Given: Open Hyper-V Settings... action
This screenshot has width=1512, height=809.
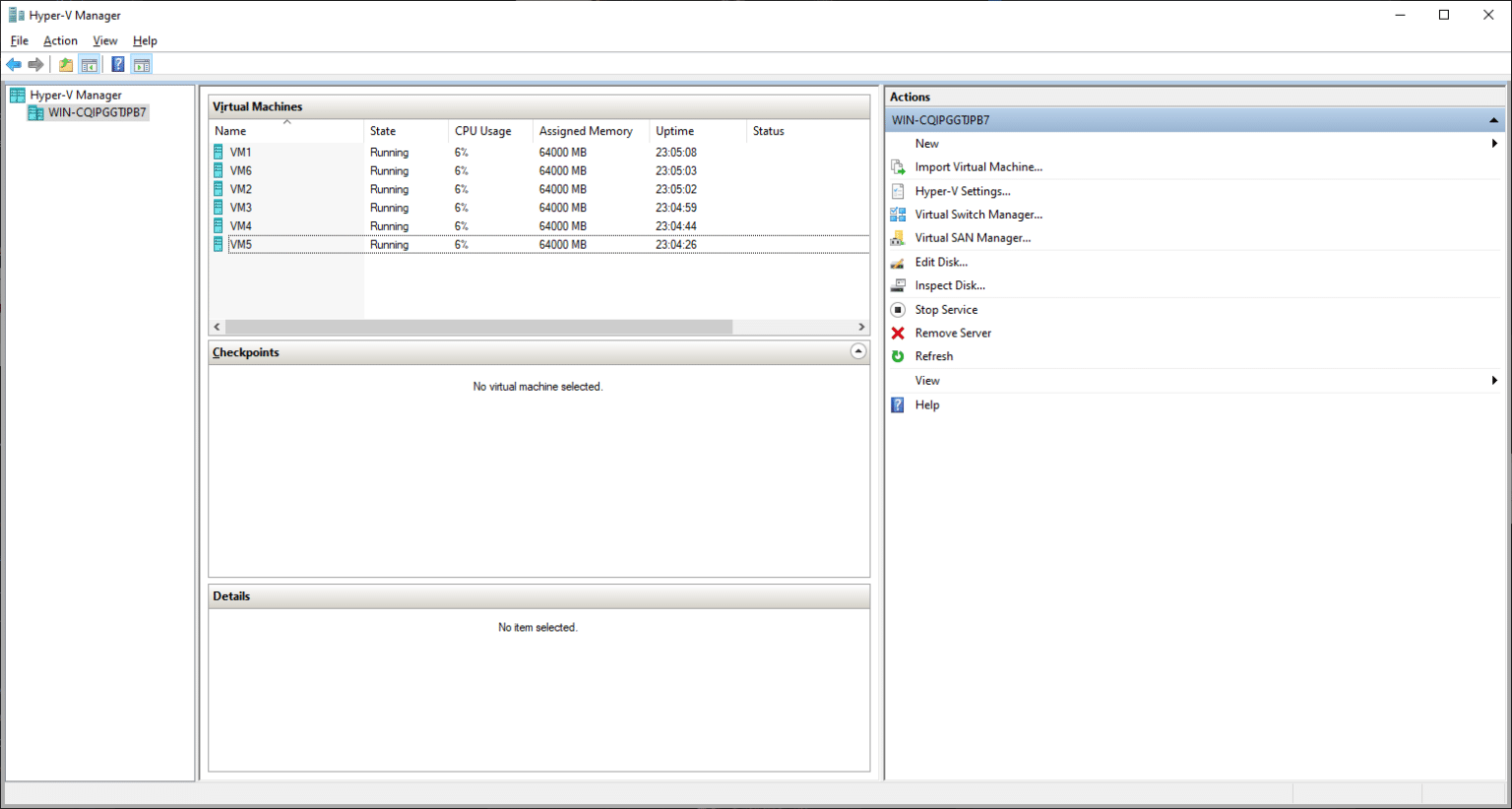Looking at the screenshot, I should pos(963,191).
